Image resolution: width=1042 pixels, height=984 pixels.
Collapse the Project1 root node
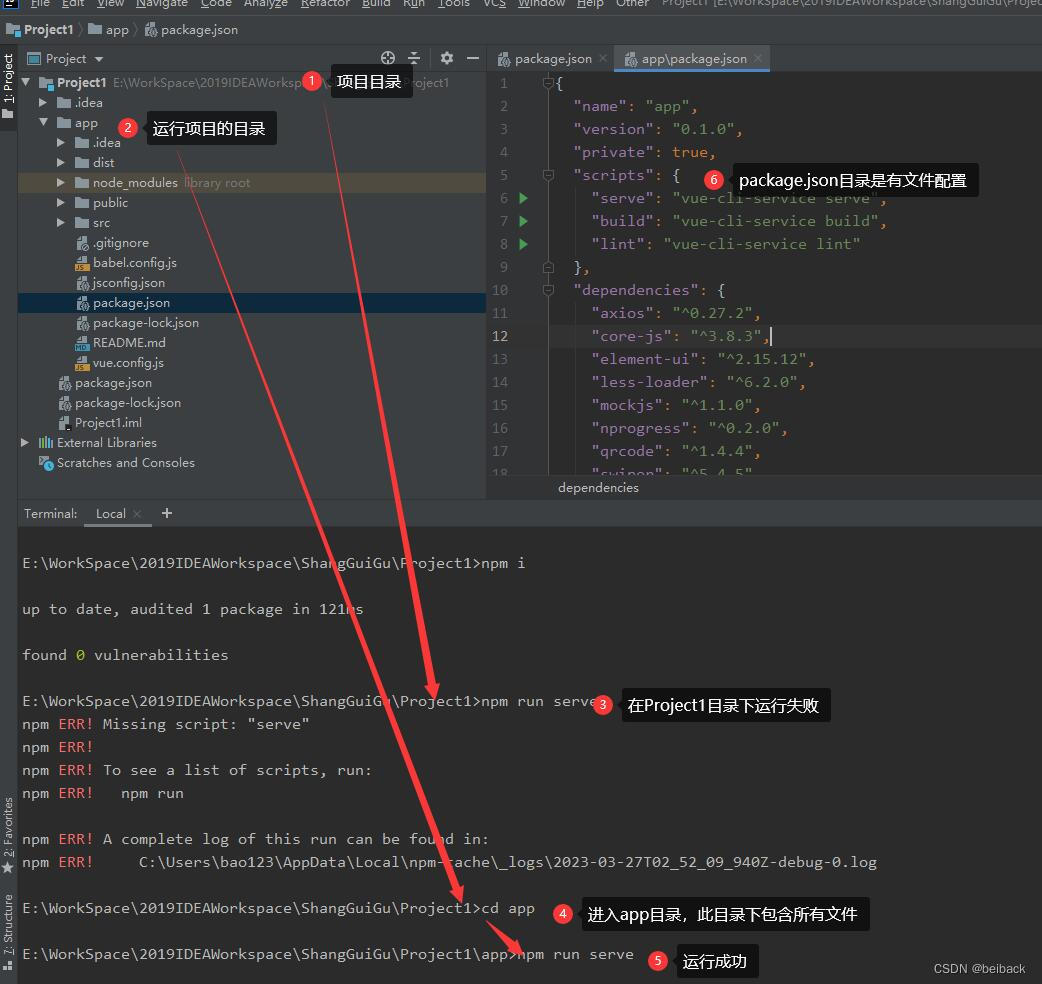pos(26,82)
